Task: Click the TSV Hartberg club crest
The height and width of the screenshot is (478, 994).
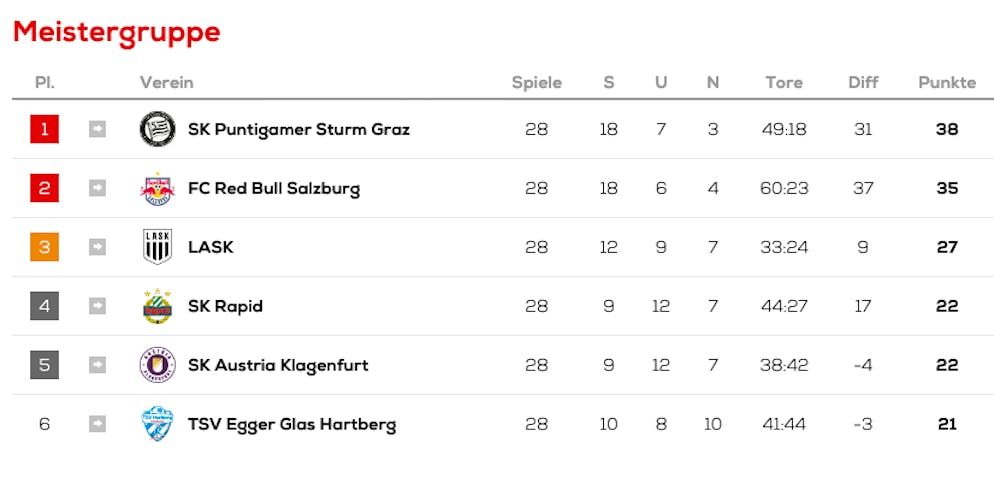Action: tap(157, 424)
